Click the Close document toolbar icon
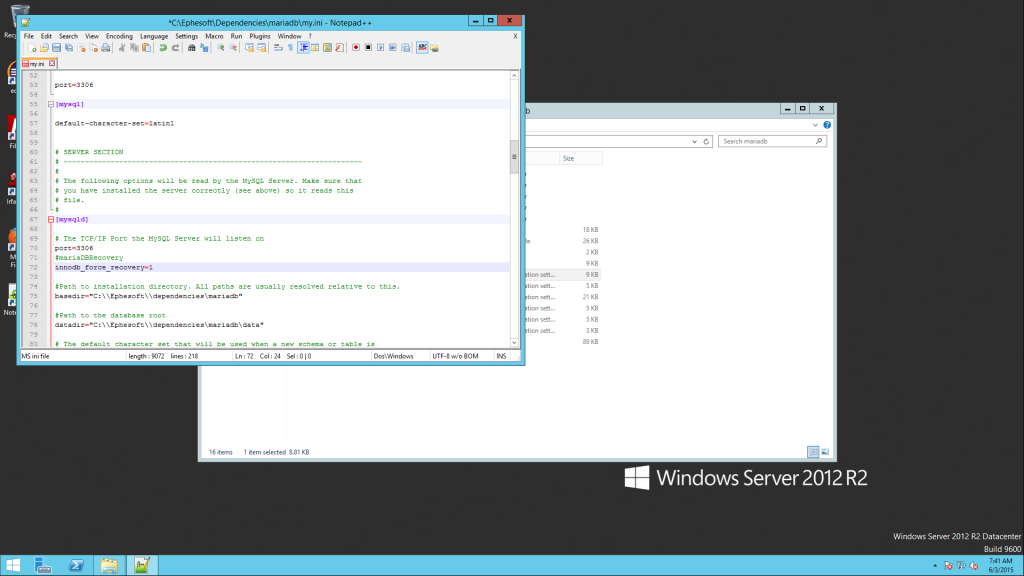The height and width of the screenshot is (576, 1024). (x=81, y=48)
